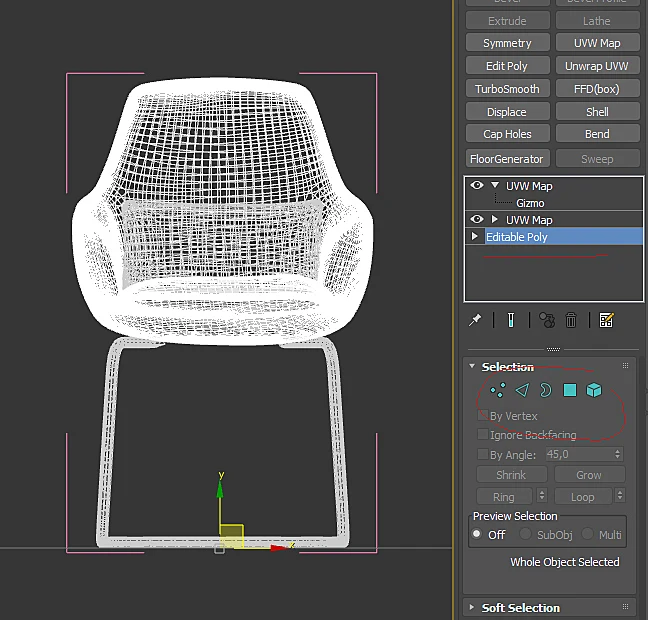Add Unwrap UVW modifier
Viewport: 648px width, 620px height.
point(597,66)
